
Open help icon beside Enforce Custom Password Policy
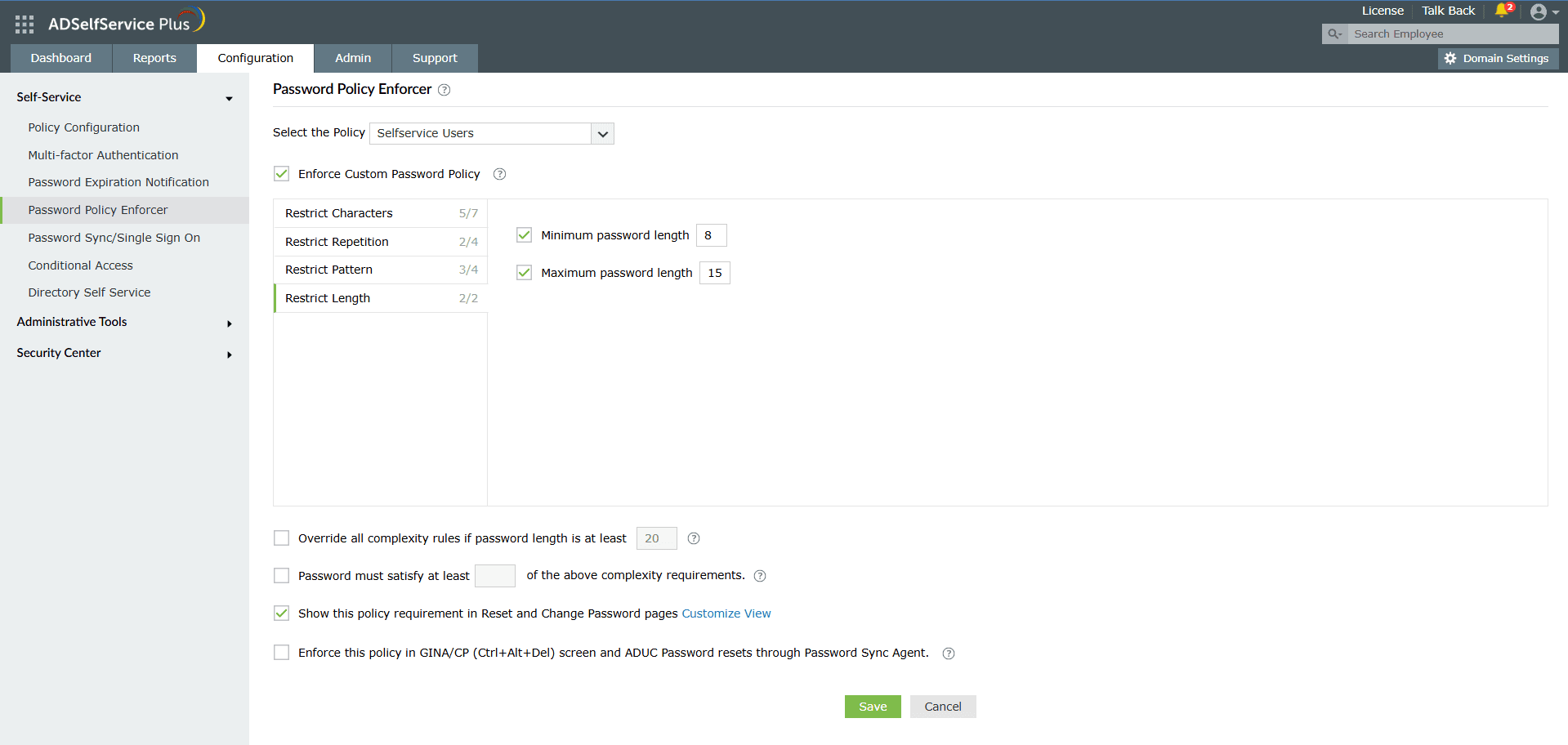click(500, 174)
